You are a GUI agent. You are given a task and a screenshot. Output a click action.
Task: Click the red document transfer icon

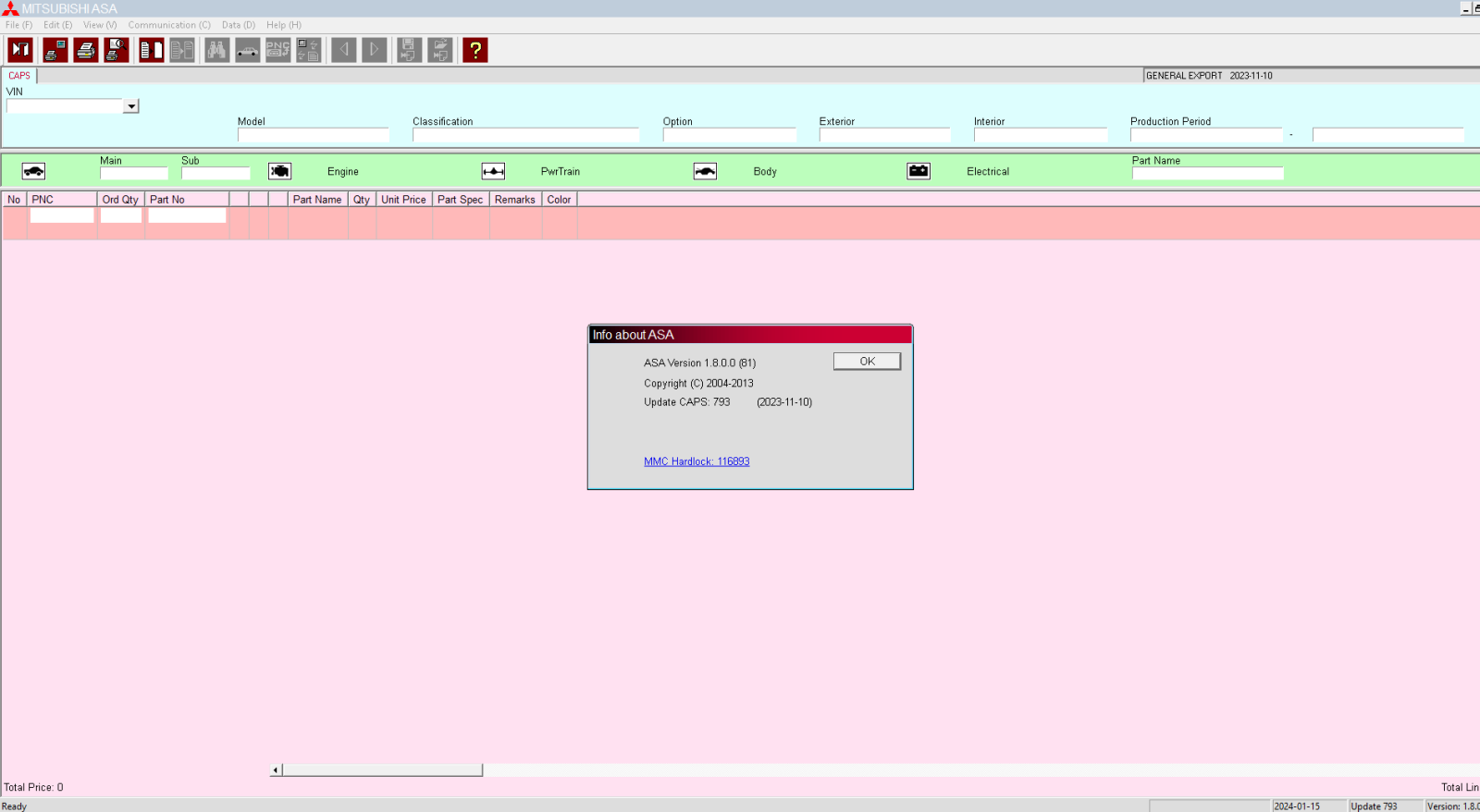tap(152, 50)
